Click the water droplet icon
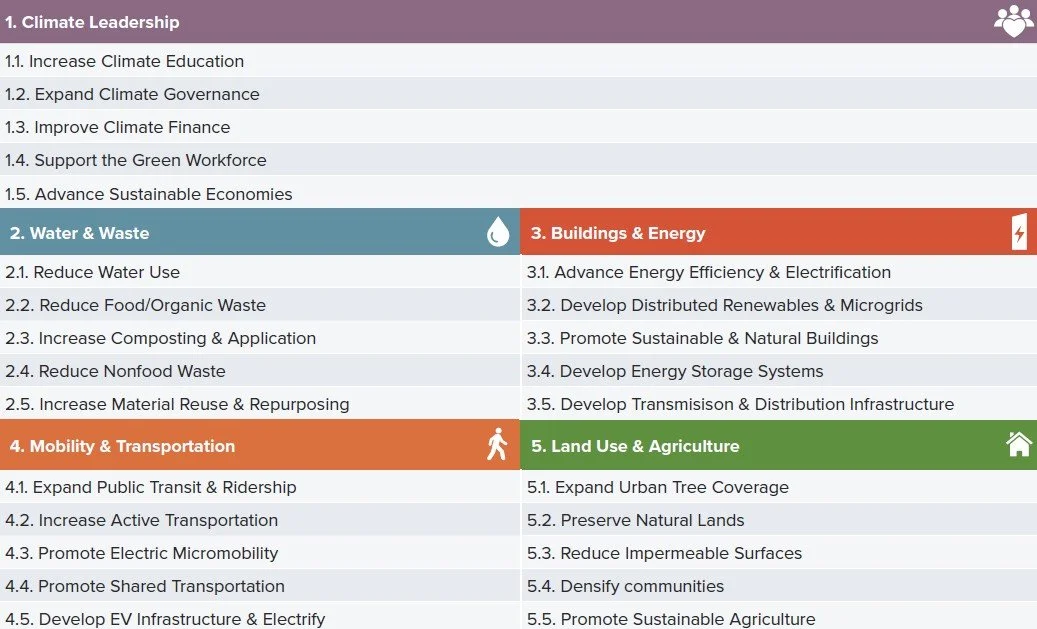The height and width of the screenshot is (629, 1037). (x=498, y=232)
